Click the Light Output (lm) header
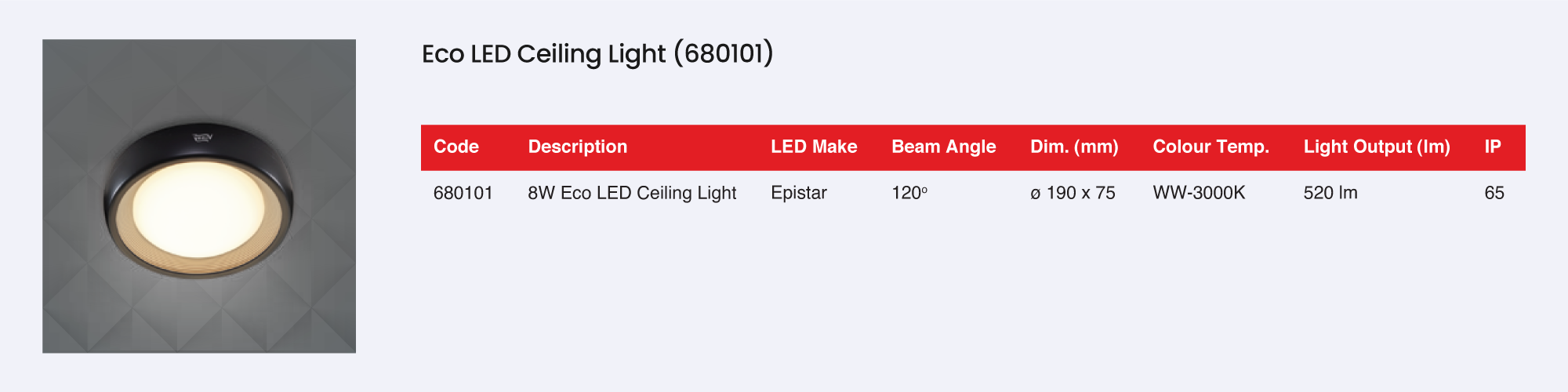The height and width of the screenshot is (392, 1568). point(1377,147)
